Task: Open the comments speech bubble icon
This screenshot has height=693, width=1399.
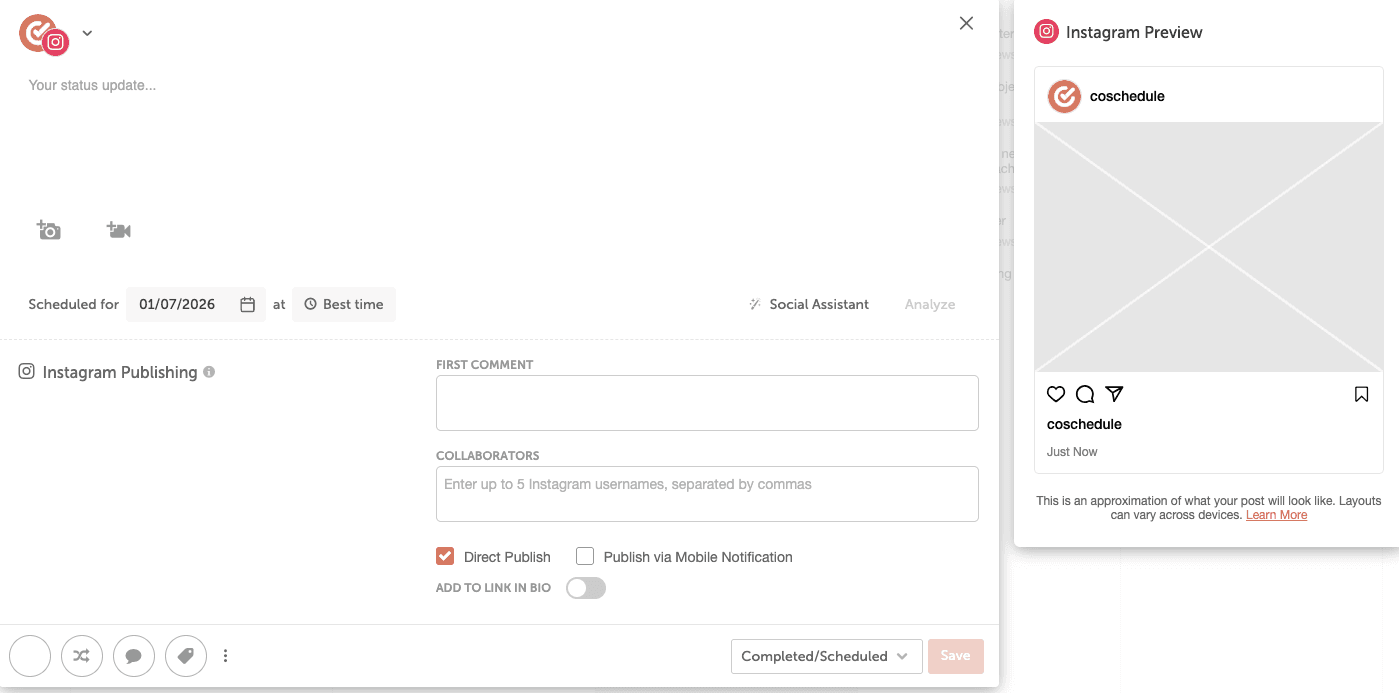Action: 134,656
